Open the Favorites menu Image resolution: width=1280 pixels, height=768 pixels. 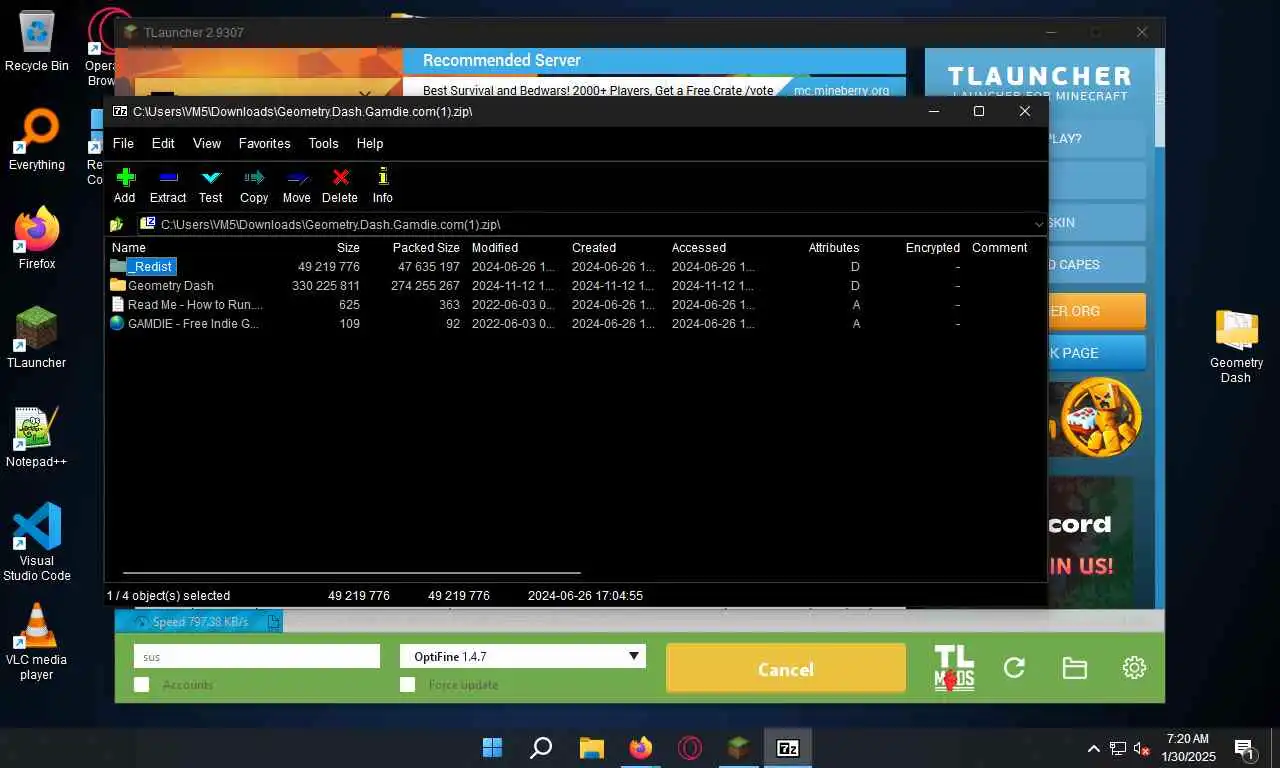[x=265, y=143]
